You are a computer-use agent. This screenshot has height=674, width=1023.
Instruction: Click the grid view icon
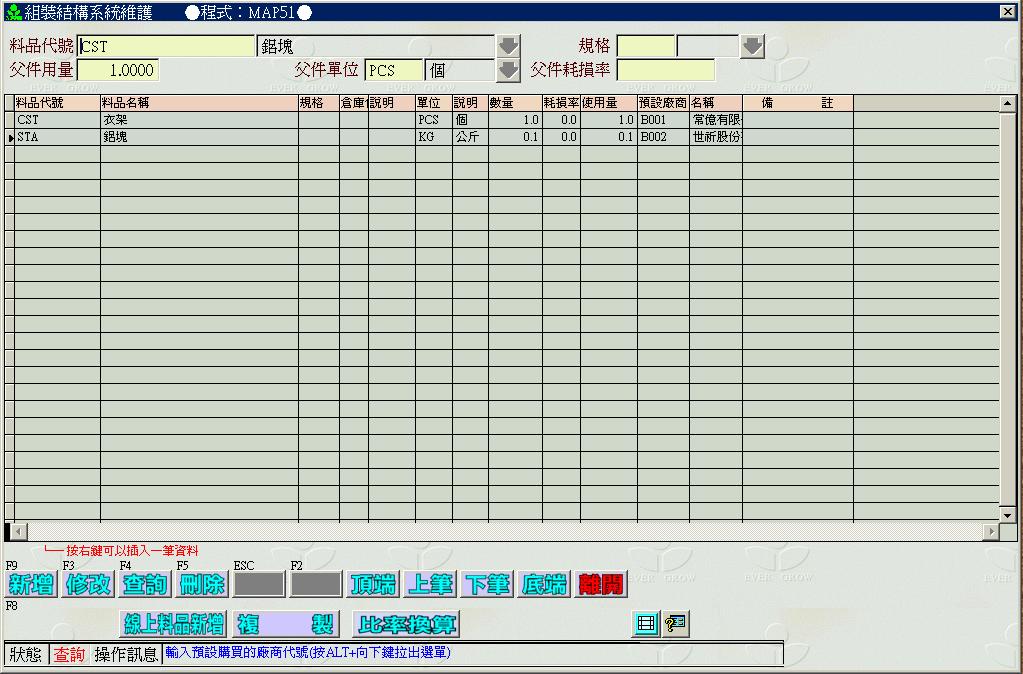coord(646,624)
